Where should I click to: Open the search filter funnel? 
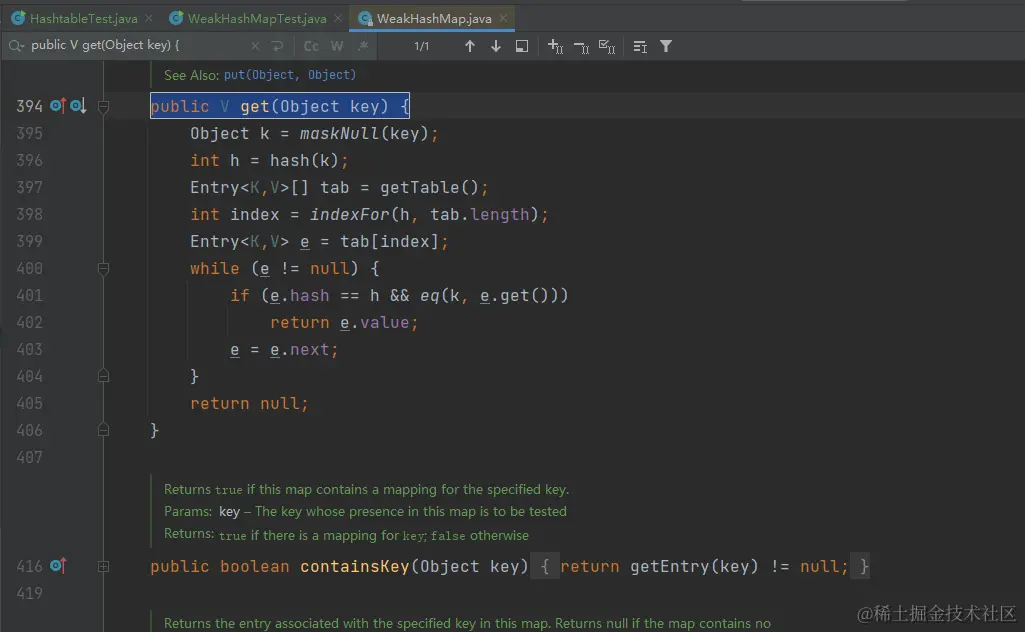click(x=665, y=46)
